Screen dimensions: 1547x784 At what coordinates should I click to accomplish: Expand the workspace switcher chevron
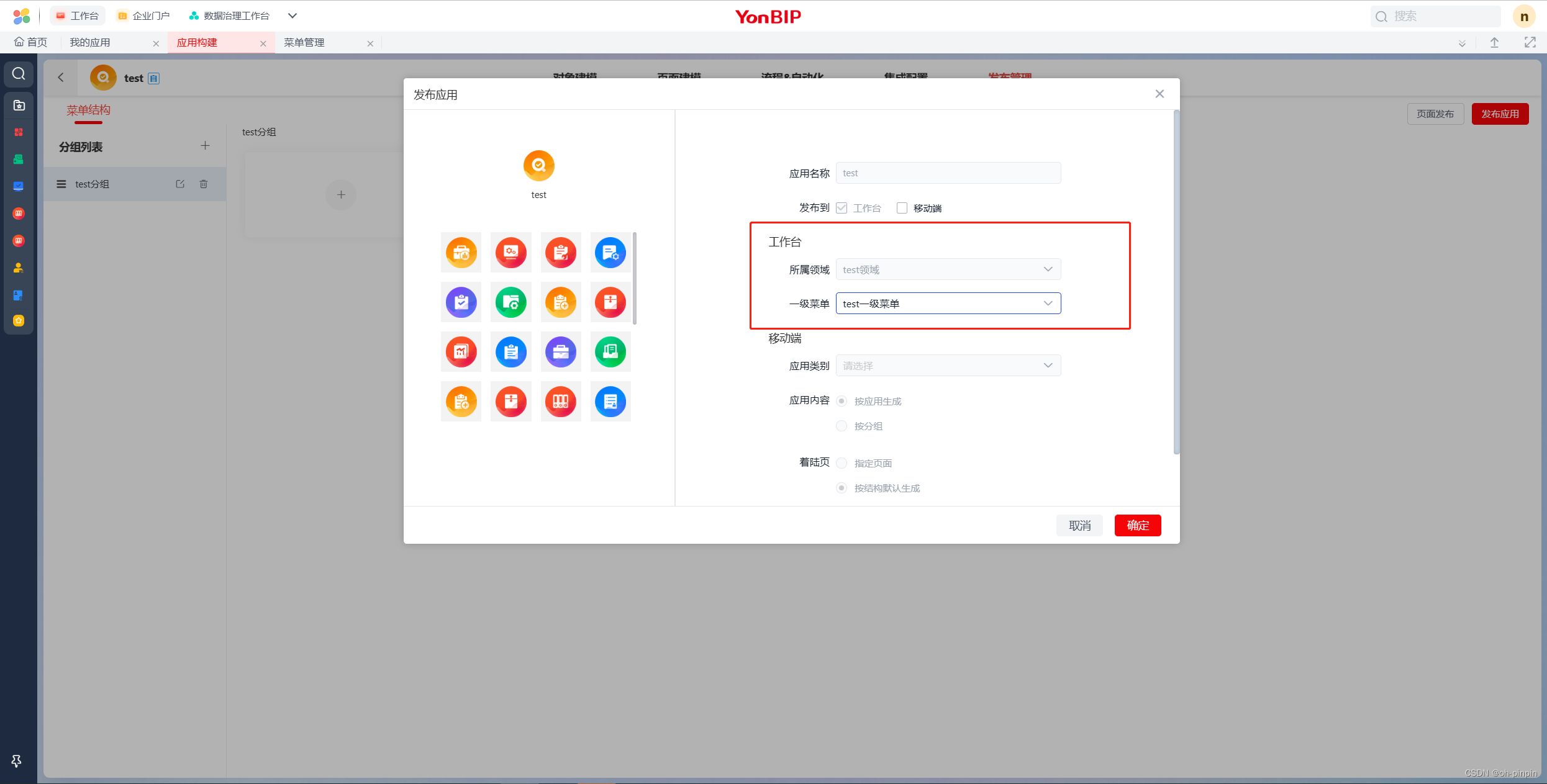tap(292, 16)
